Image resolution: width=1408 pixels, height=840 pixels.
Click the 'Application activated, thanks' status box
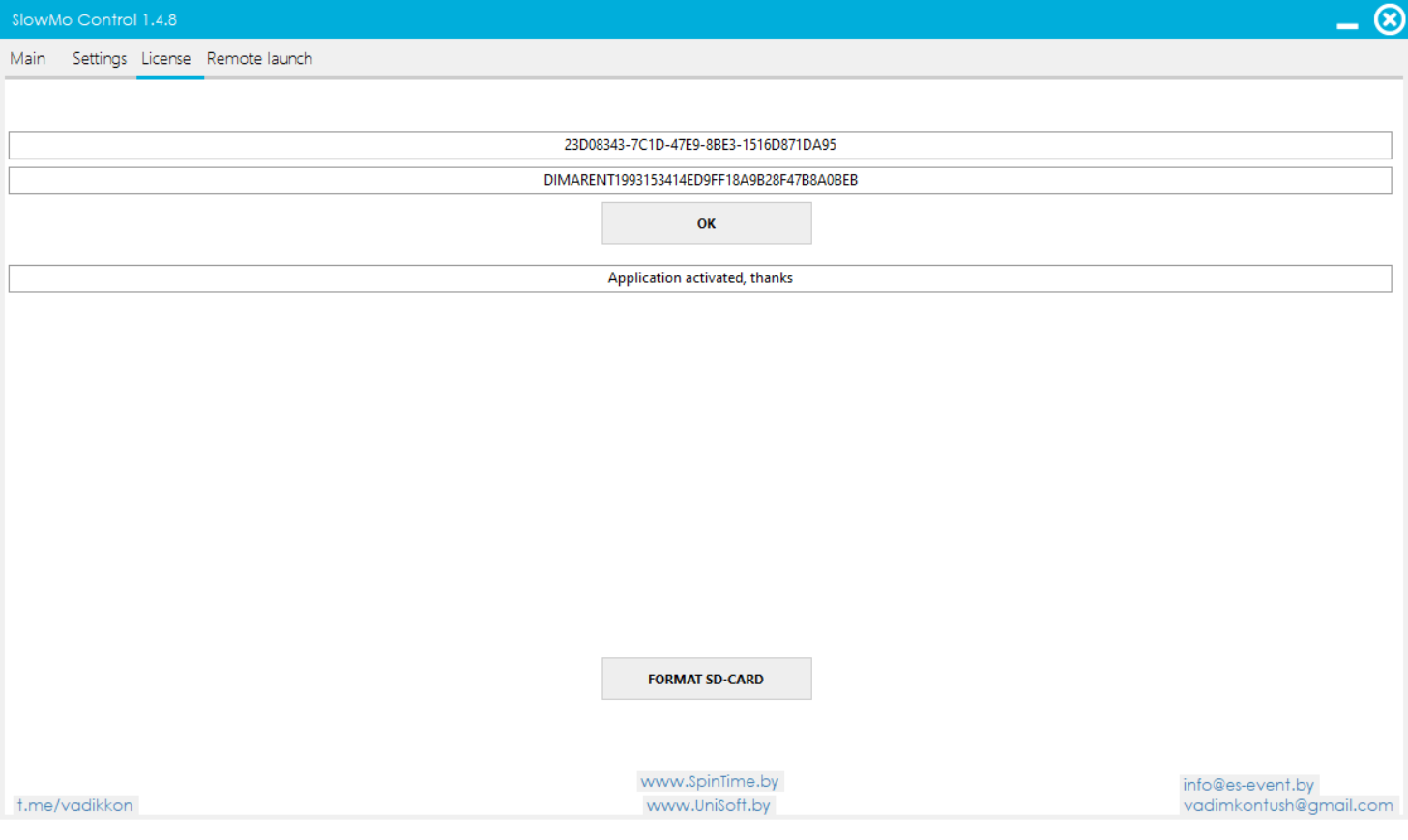(x=700, y=278)
